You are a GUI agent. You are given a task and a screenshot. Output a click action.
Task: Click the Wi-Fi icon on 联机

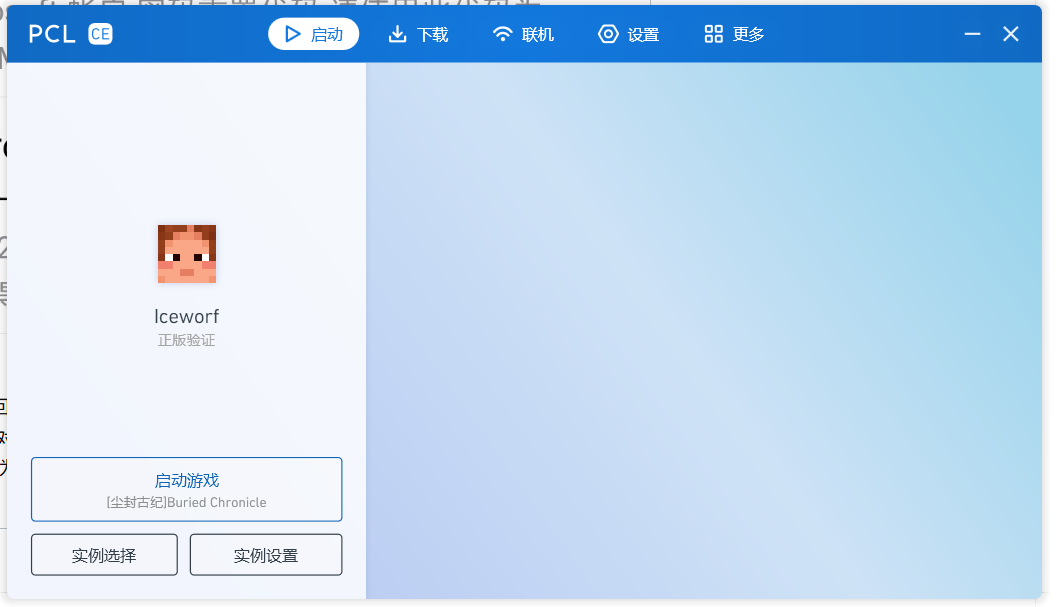[x=501, y=33]
